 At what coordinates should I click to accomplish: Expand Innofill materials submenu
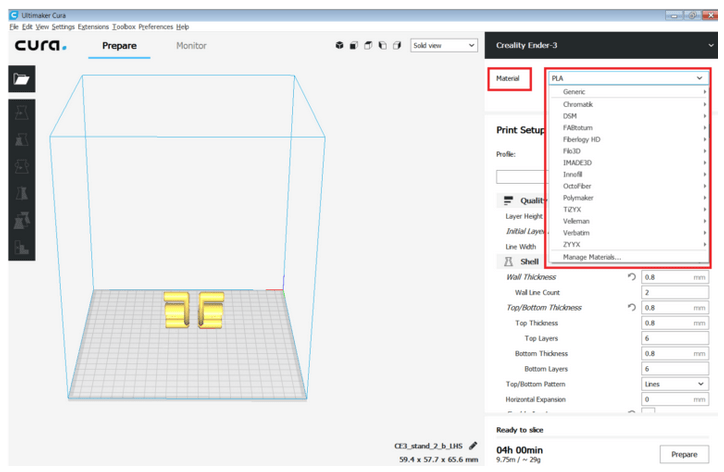pyautogui.click(x=629, y=174)
